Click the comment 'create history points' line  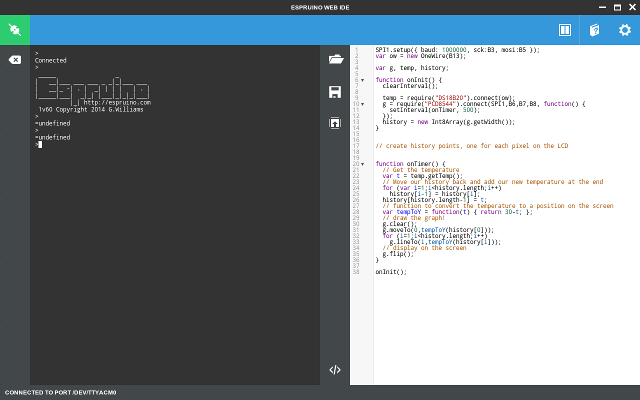point(472,146)
